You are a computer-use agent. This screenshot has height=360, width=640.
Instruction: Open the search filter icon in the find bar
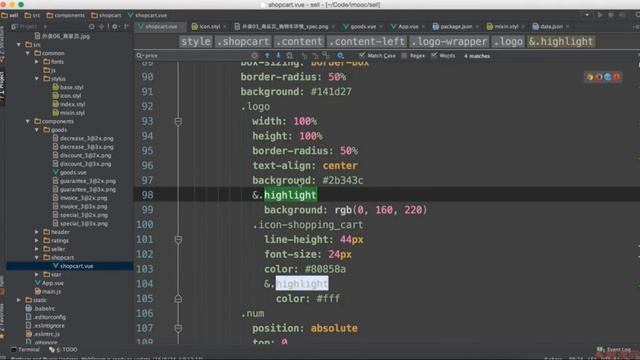(x=340, y=56)
